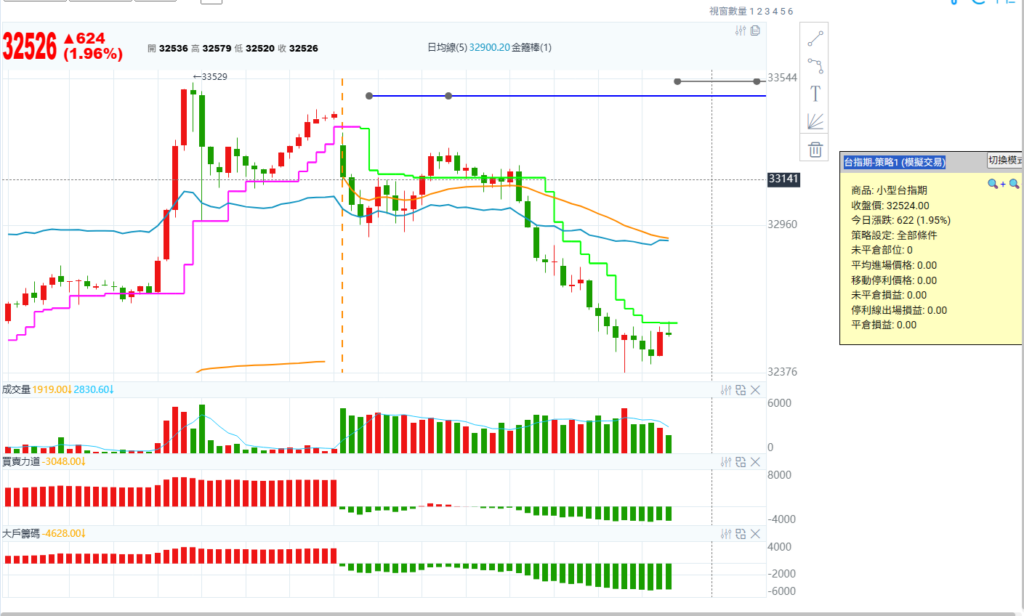Click the 買賣力道 panel layout icon
This screenshot has width=1024, height=616.
pyautogui.click(x=741, y=461)
